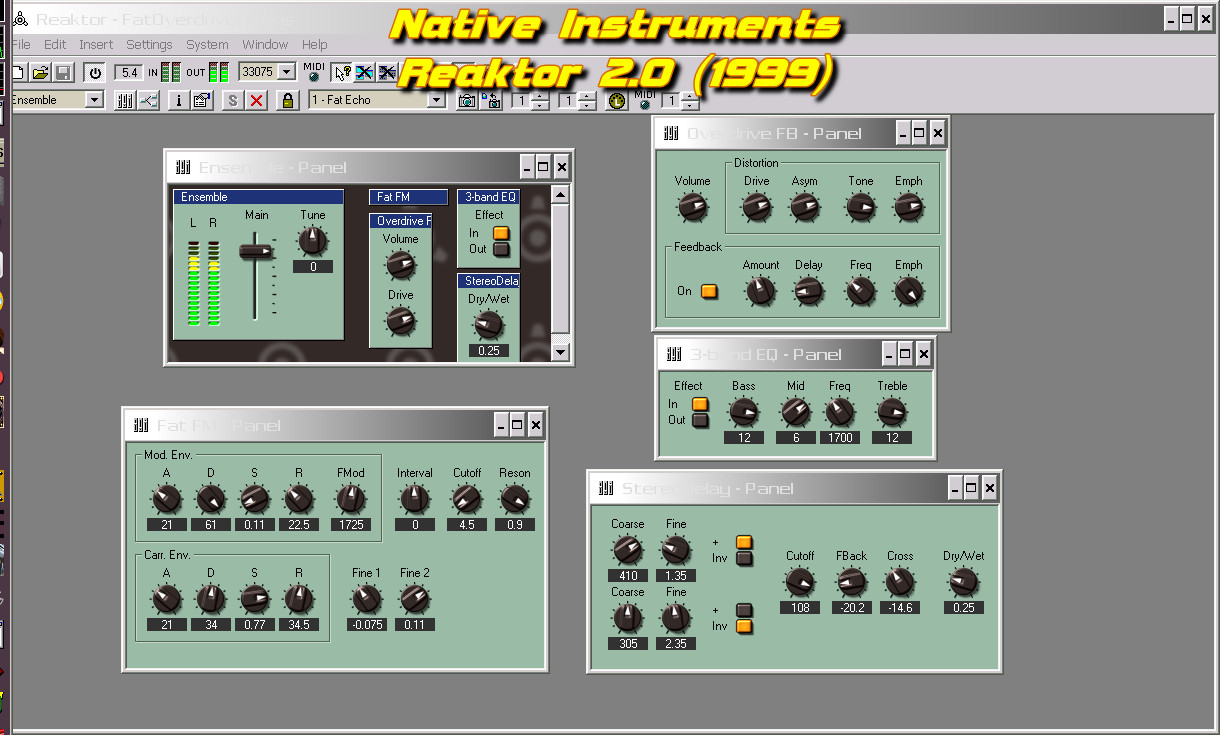Click up arrow of stepper after lower MIDI LED

[690, 96]
